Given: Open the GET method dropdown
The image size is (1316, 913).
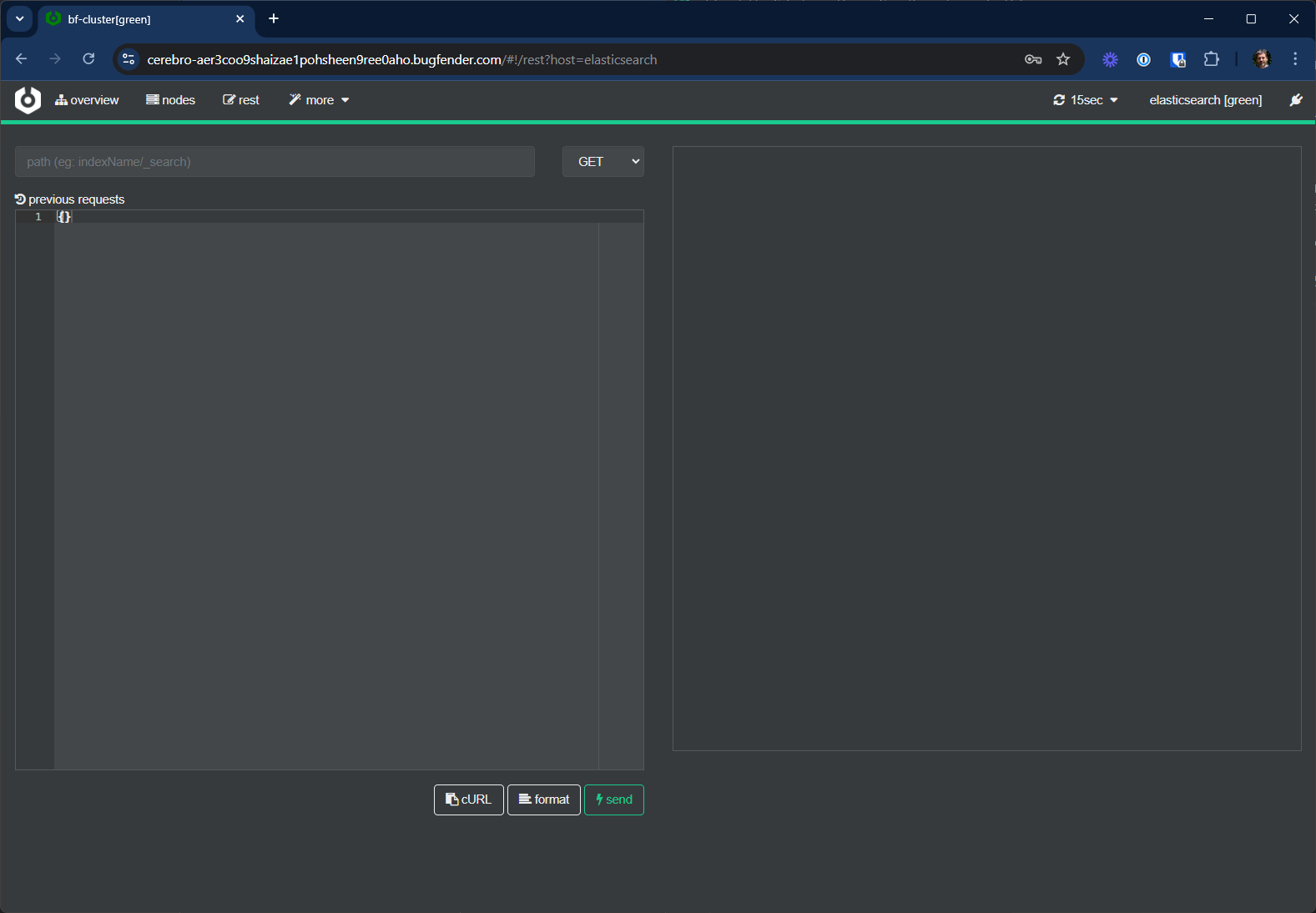Looking at the screenshot, I should coord(603,162).
